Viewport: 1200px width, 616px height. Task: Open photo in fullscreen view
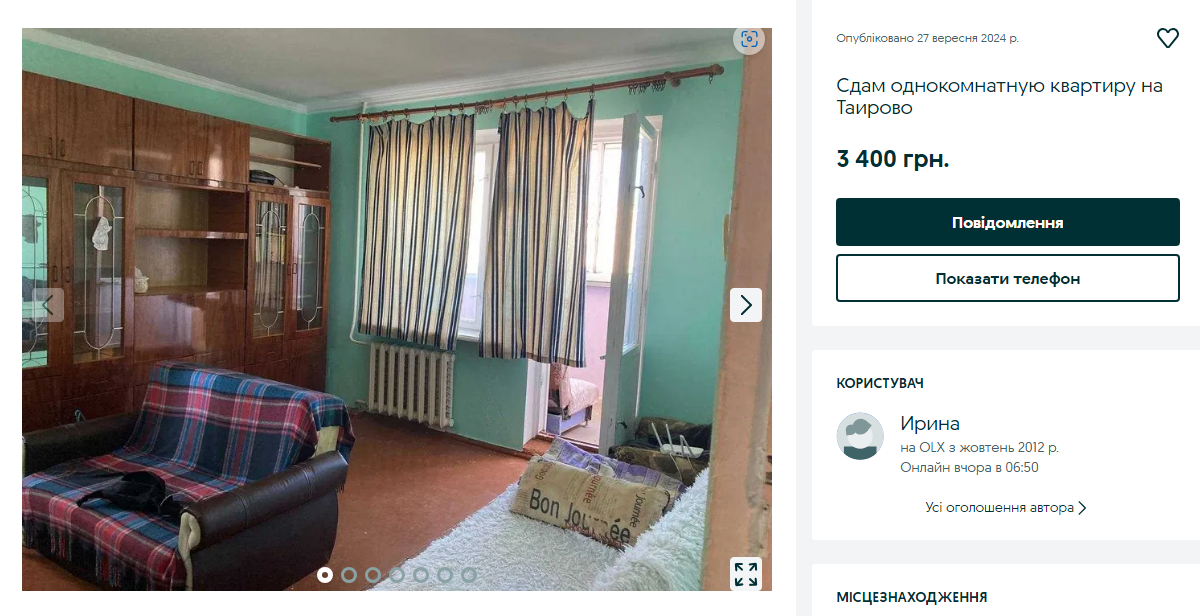[x=746, y=574]
